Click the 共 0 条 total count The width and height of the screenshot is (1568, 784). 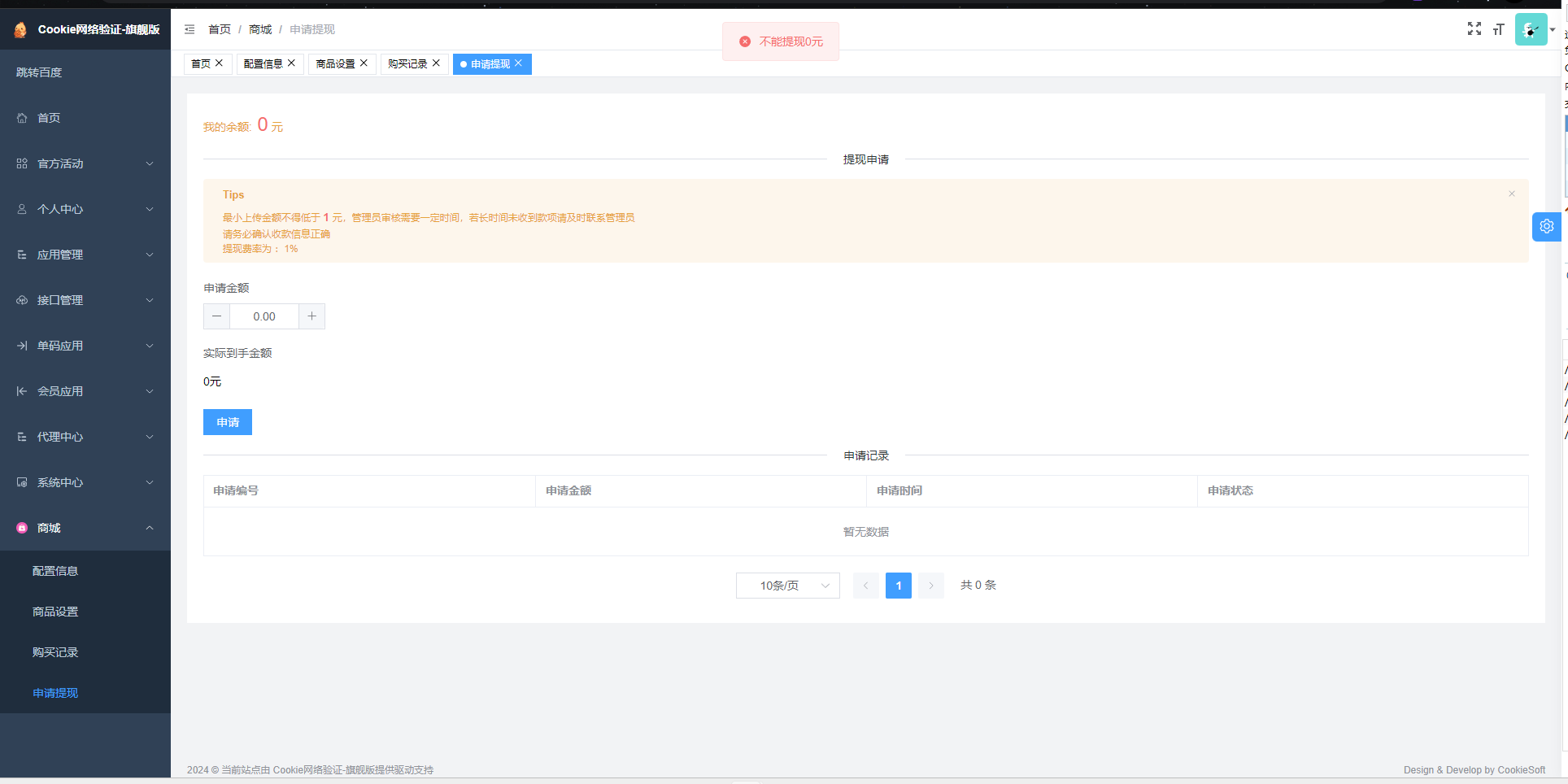point(978,585)
